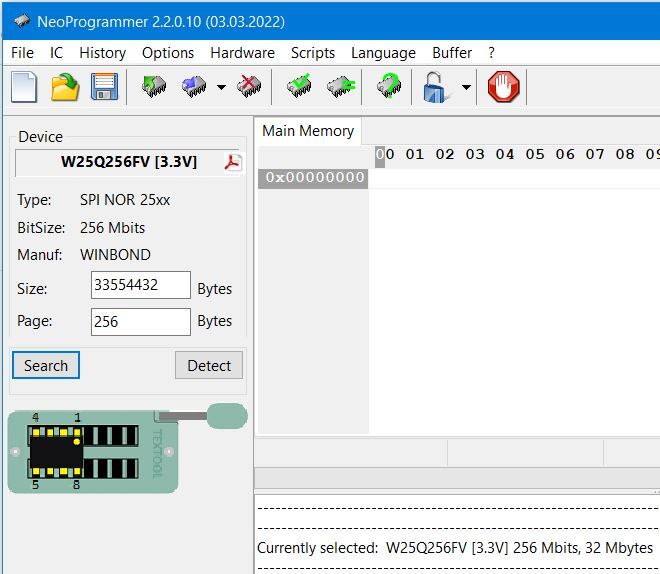Click the unlock padlock icon

coord(436,87)
